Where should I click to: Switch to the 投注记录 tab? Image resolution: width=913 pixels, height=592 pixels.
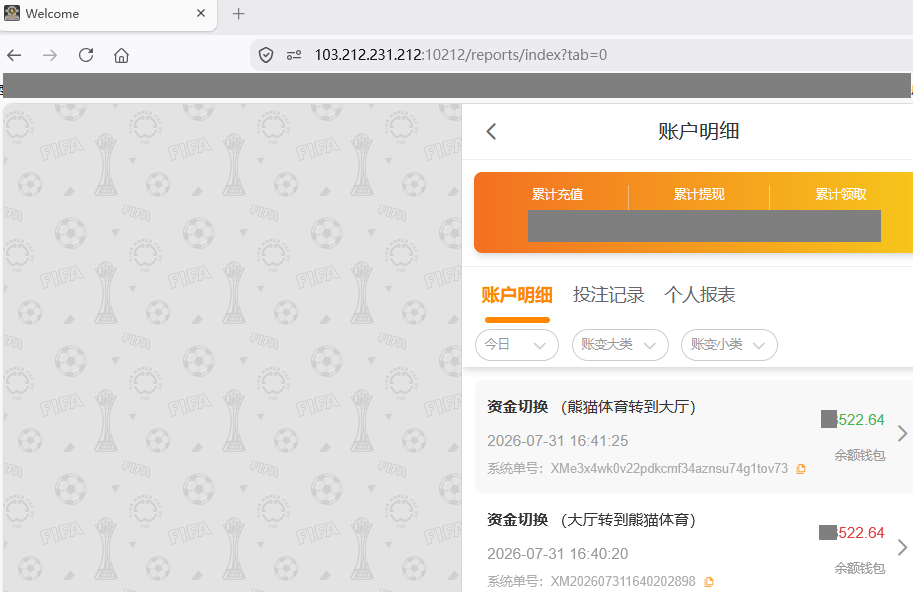608,295
